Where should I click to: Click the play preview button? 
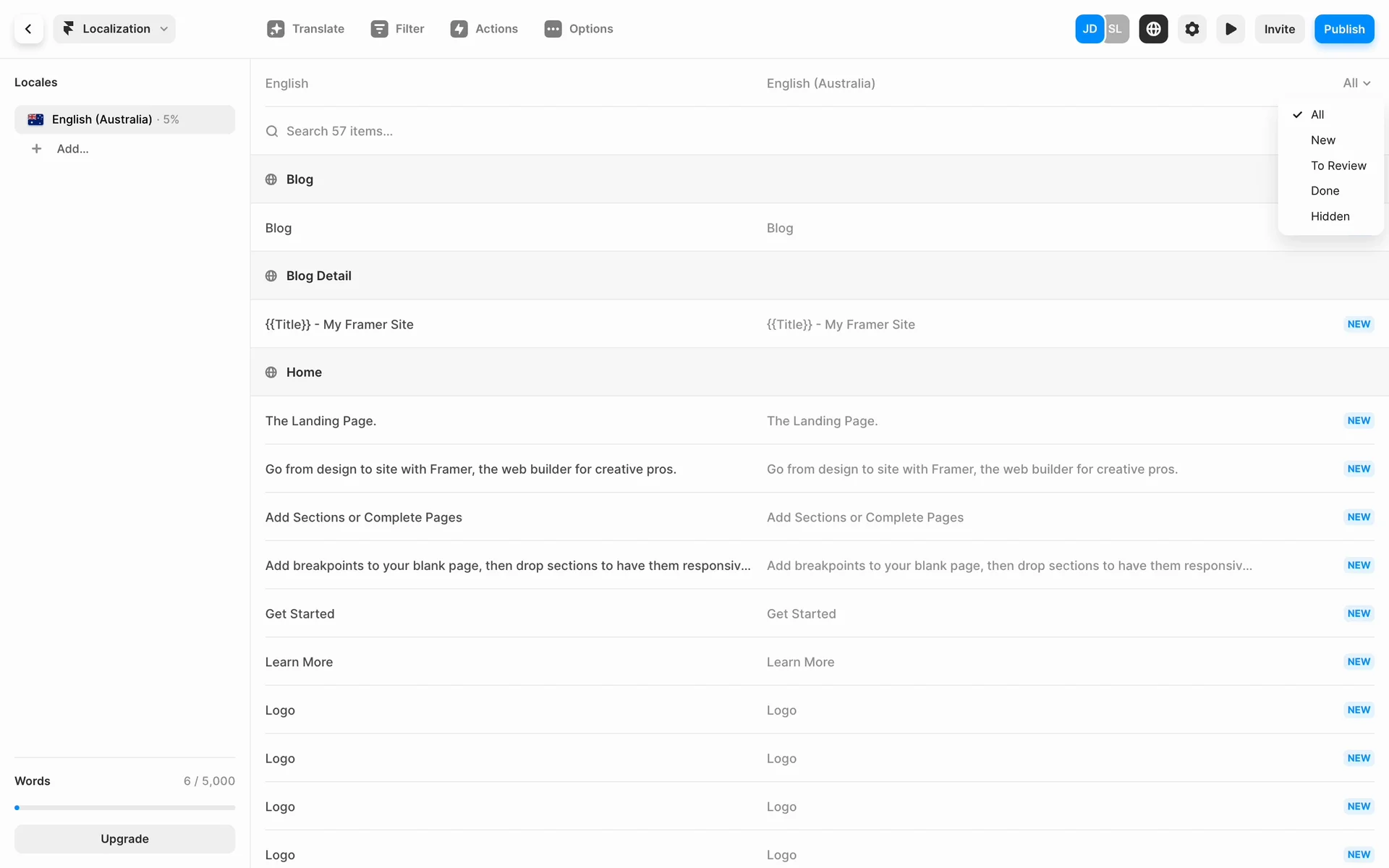pos(1230,29)
